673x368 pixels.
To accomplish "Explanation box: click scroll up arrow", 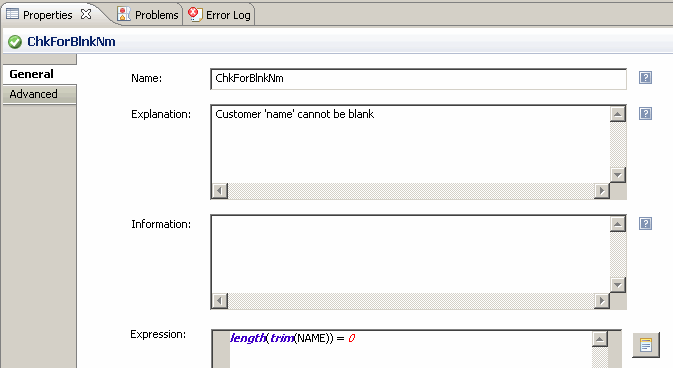I will tap(618, 114).
